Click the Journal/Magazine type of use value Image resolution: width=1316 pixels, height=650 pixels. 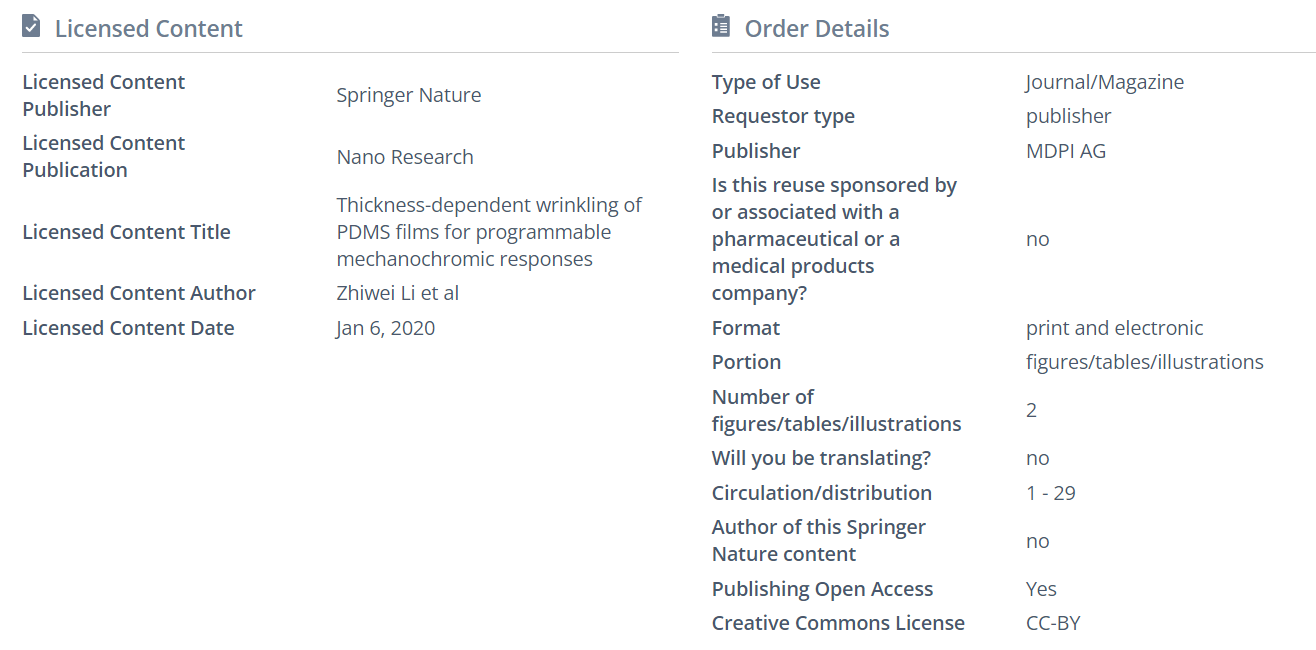[1104, 82]
